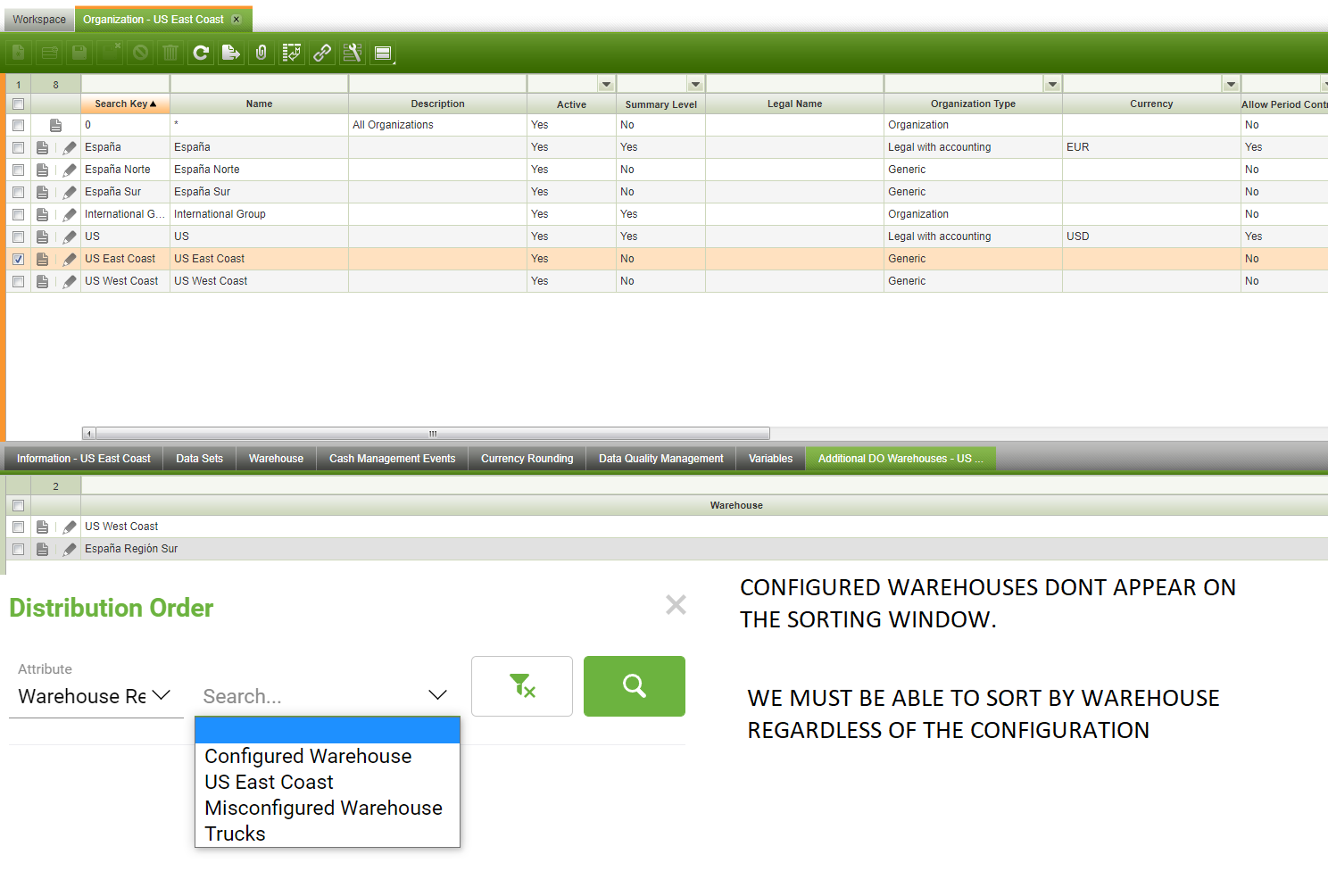Viewport: 1328px width, 896px height.
Task: Open form view for All Organizations row
Action: tap(55, 125)
